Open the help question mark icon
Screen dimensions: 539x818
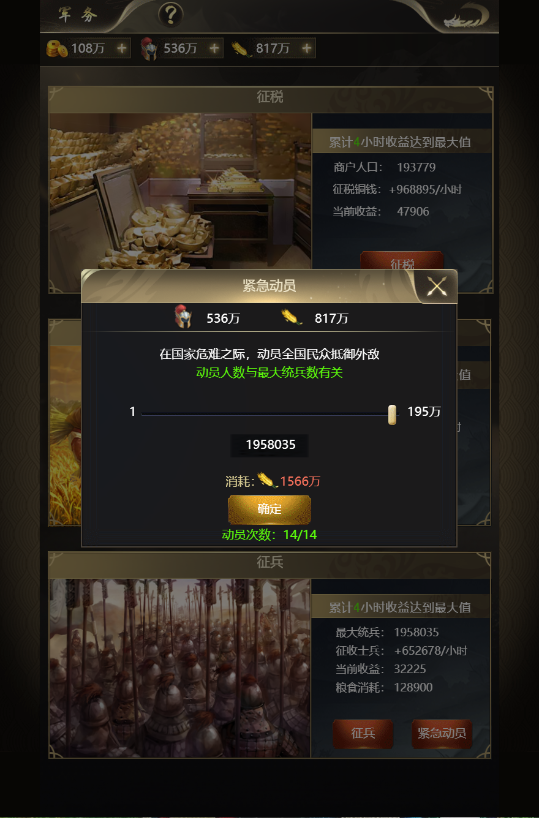pos(170,14)
